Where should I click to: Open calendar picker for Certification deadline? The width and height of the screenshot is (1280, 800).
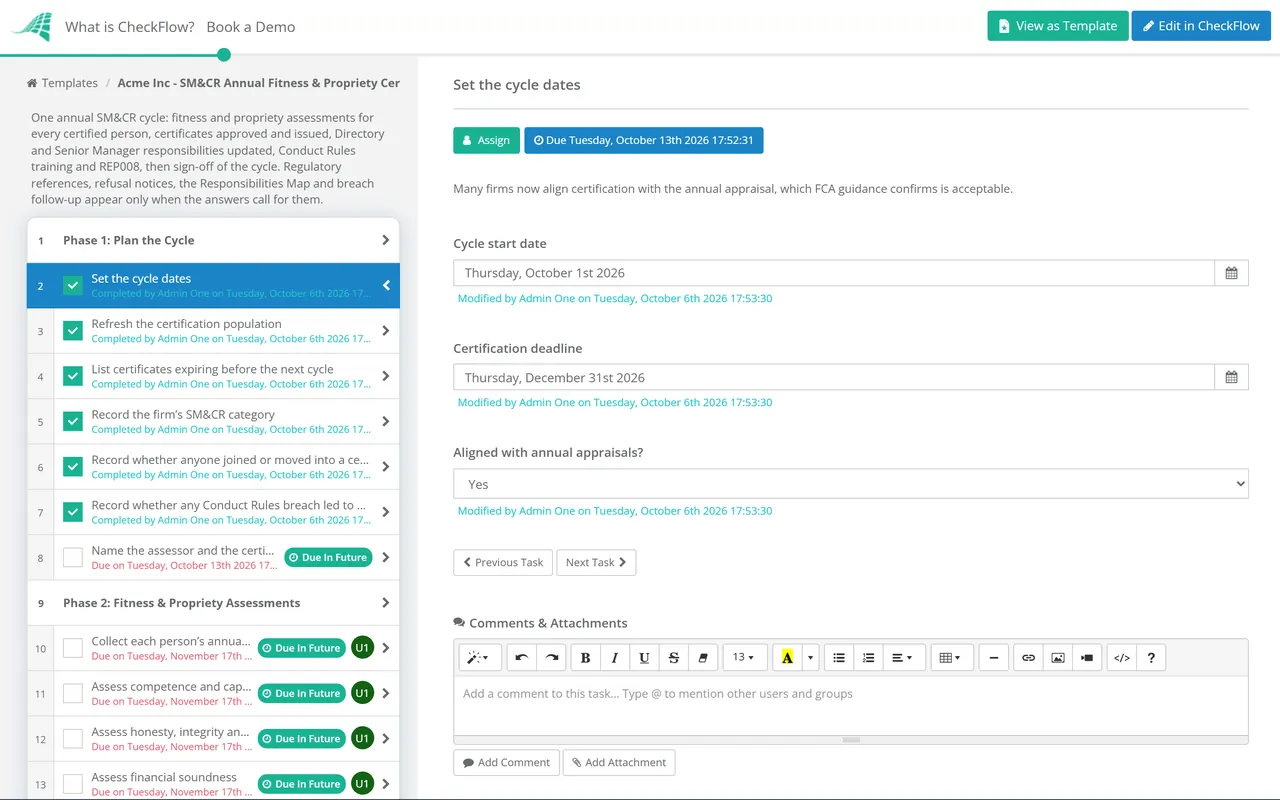coord(1231,377)
